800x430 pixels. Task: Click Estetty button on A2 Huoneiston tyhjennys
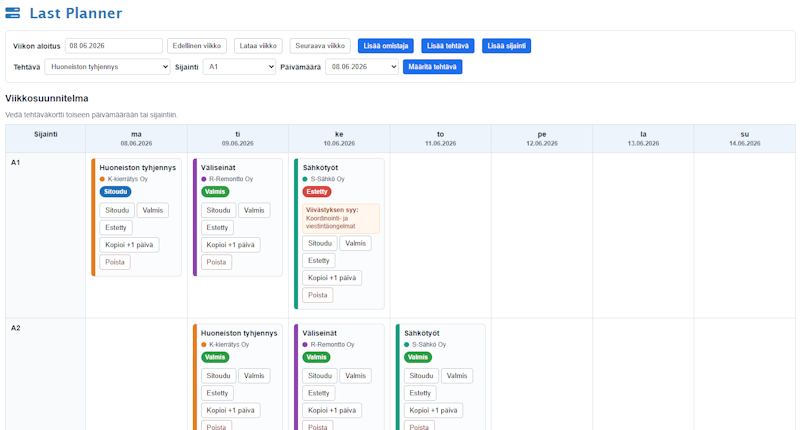click(217, 393)
